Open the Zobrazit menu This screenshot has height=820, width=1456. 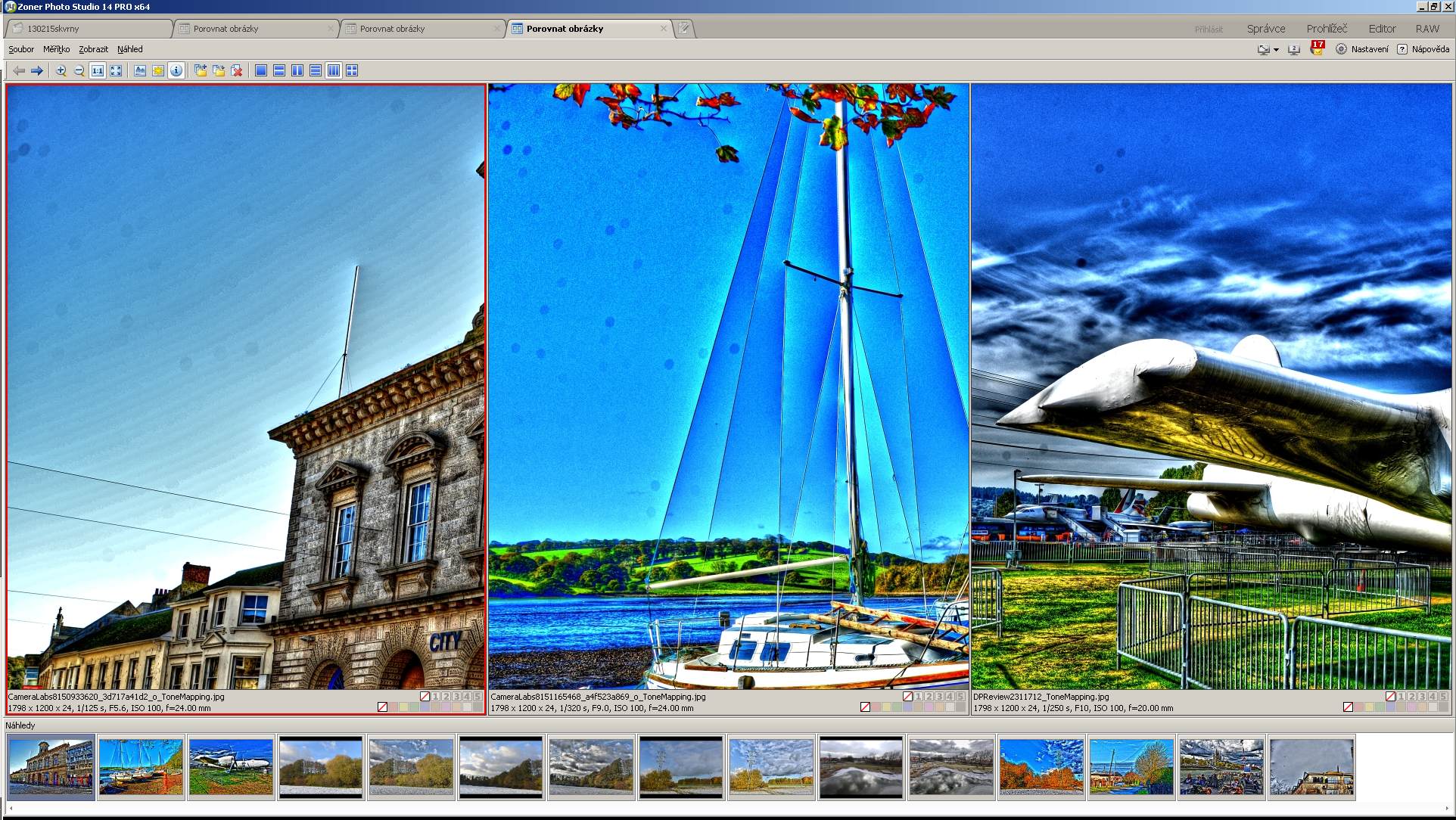click(93, 49)
